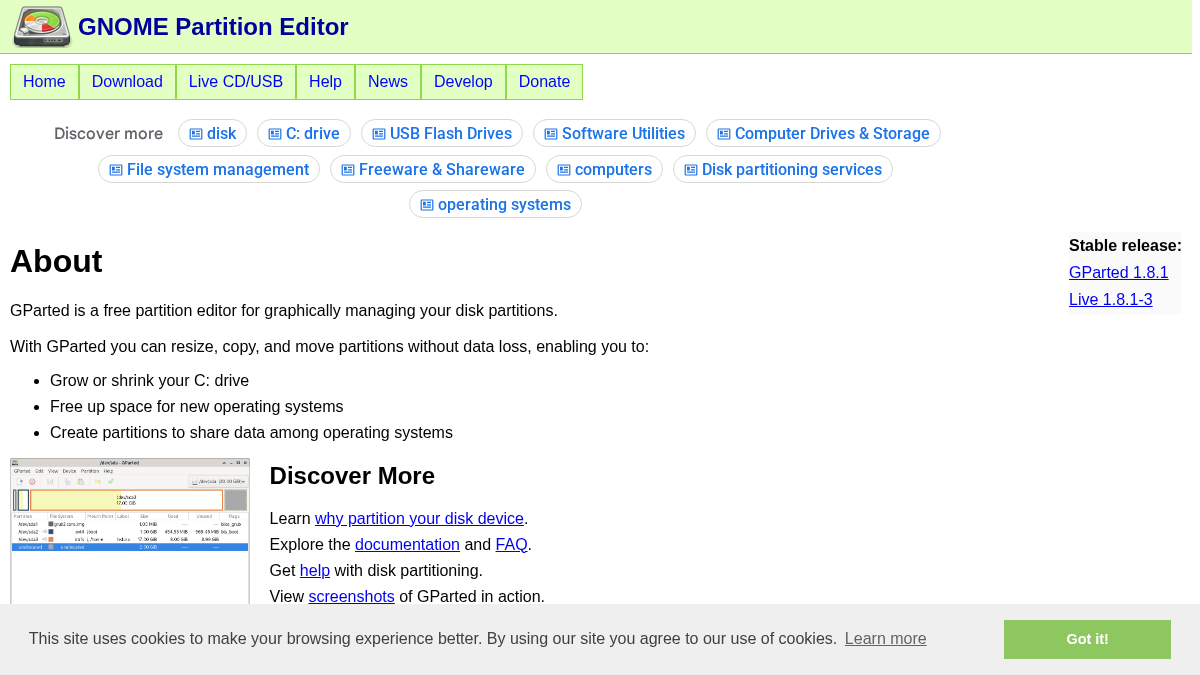1200x675 pixels.
Task: Select the 'operating systems' label
Action: 504,205
